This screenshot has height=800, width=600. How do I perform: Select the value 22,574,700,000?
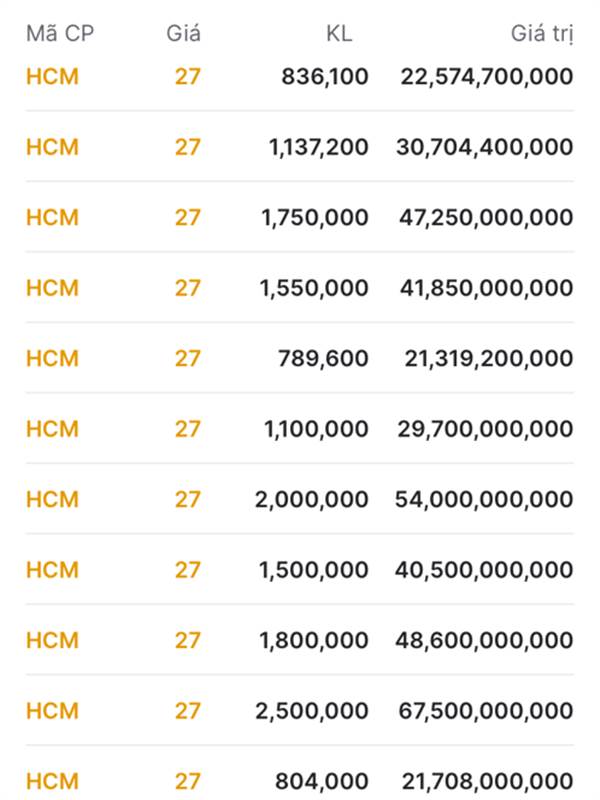pos(487,77)
